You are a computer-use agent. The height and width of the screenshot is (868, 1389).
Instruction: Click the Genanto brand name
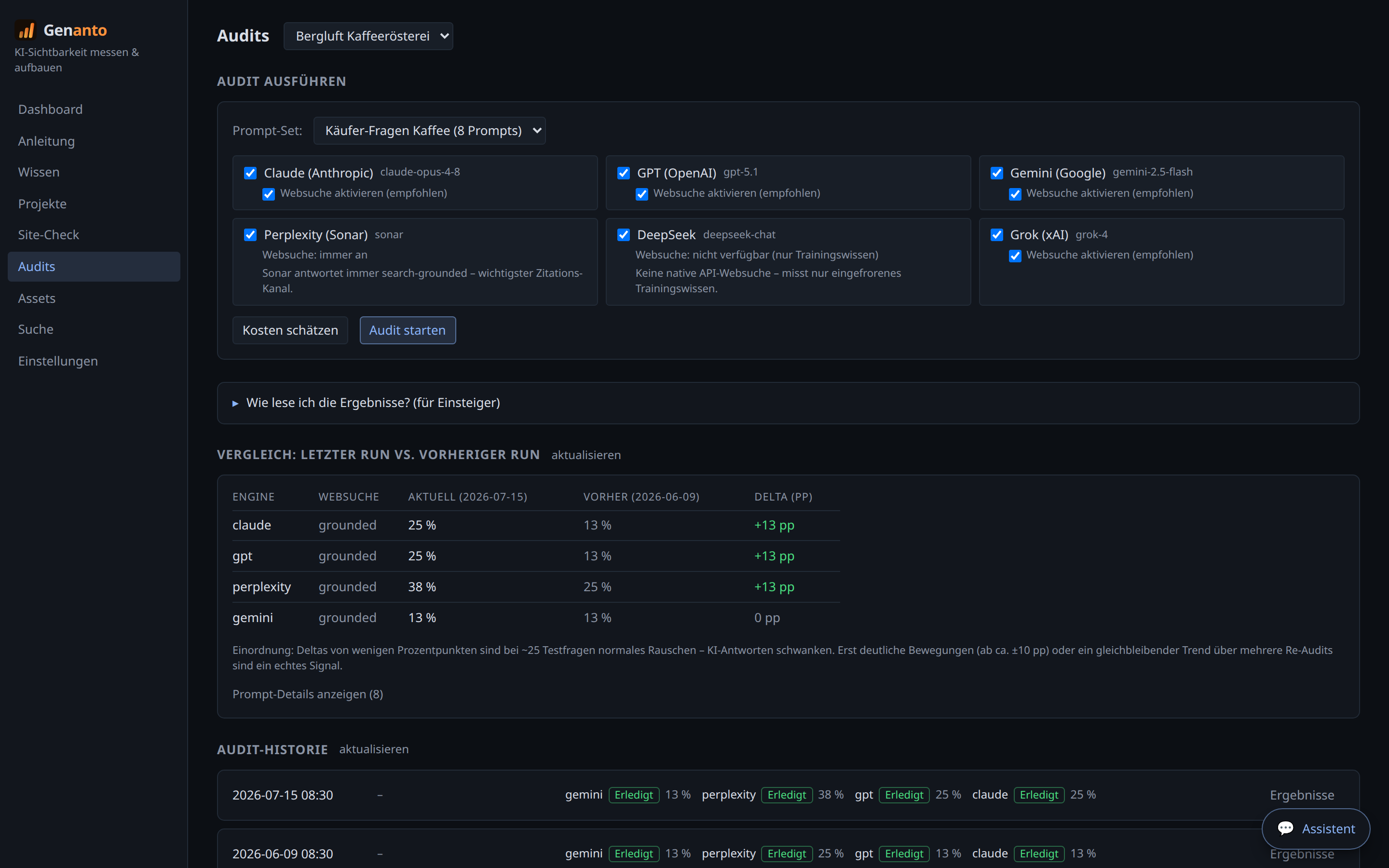pyautogui.click(x=75, y=30)
